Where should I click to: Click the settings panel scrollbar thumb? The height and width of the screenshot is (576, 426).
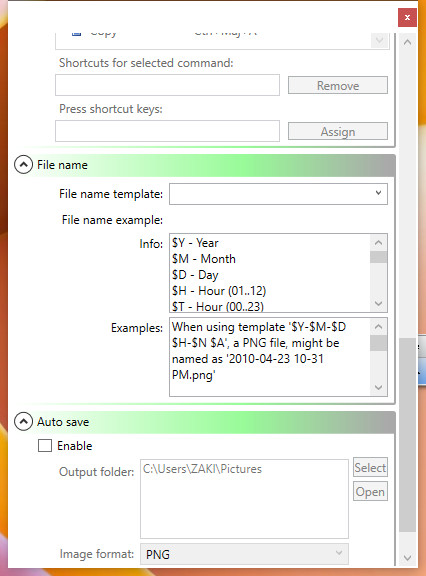pos(407,435)
